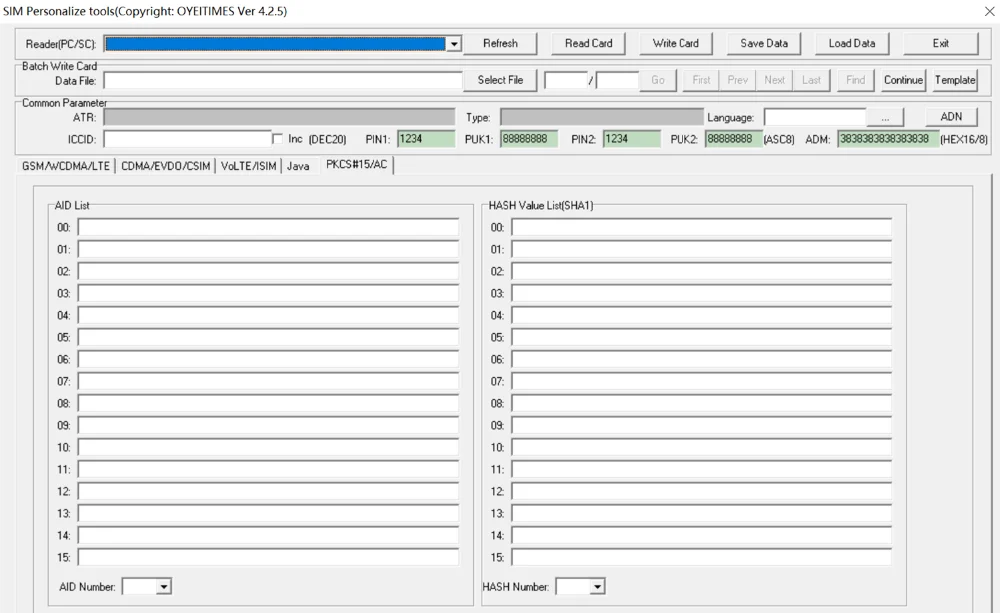This screenshot has width=1000, height=613.
Task: Edit the PUK1 field
Action: pos(529,139)
